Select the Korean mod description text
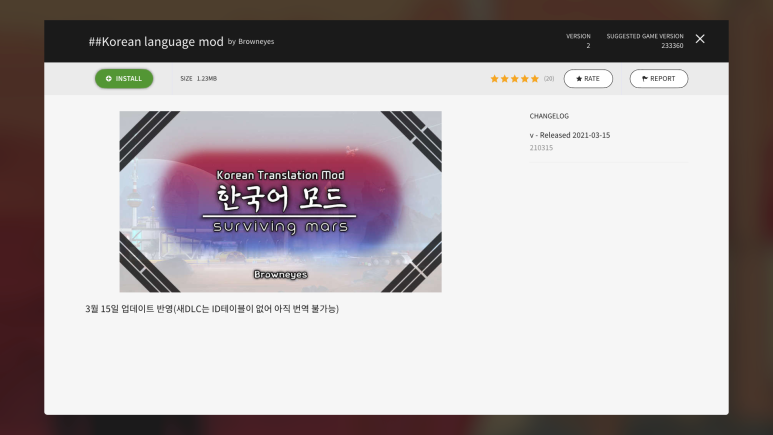The image size is (773, 435). [x=212, y=309]
